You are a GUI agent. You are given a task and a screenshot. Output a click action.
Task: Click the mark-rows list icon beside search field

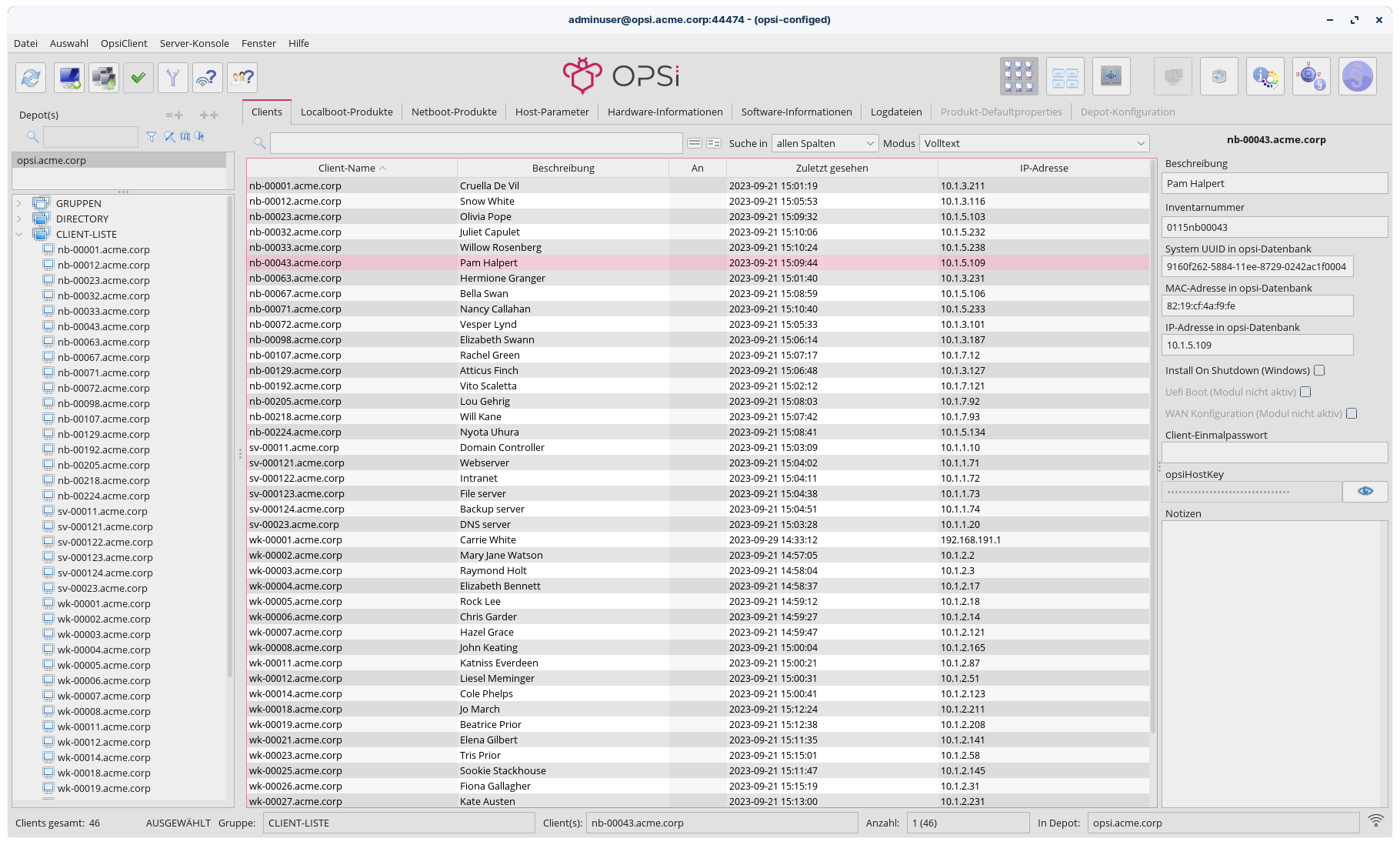(x=714, y=143)
